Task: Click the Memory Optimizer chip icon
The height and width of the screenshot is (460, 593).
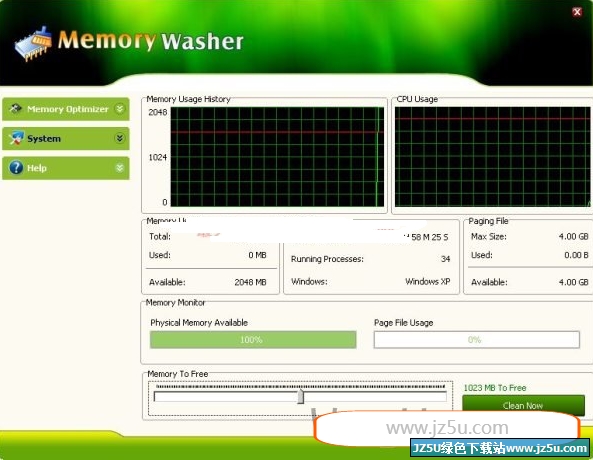Action: 16,109
